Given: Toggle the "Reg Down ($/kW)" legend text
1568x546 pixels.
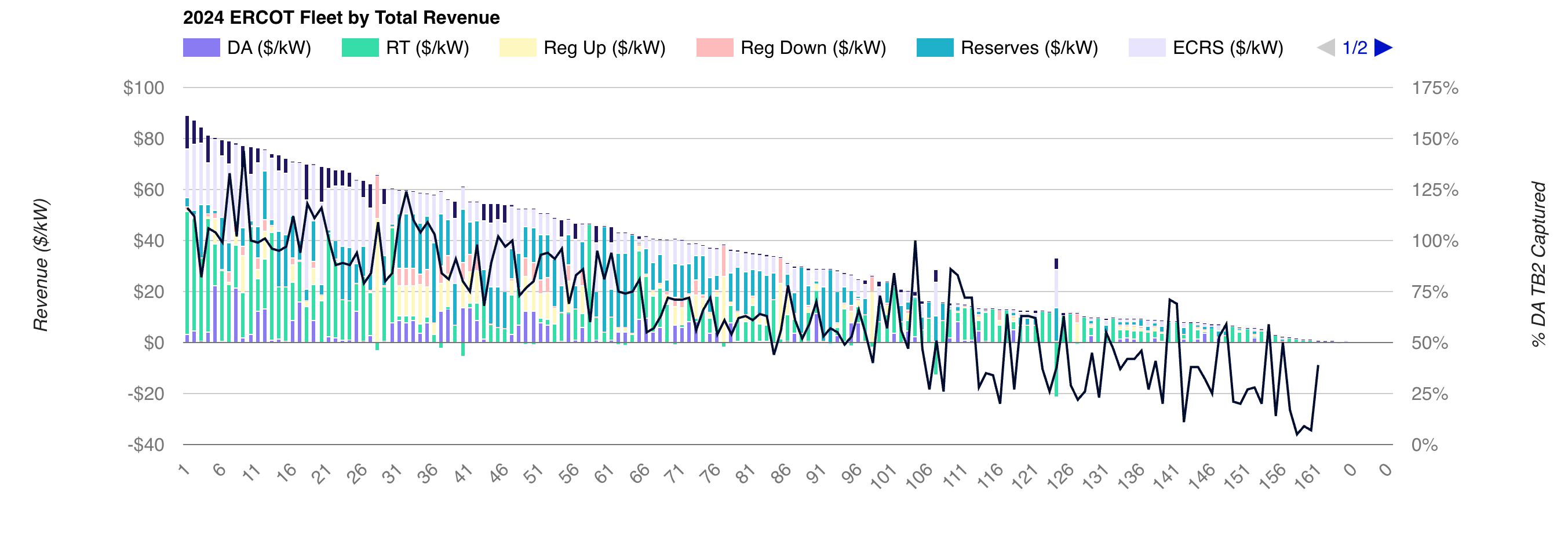Looking at the screenshot, I should (812, 48).
